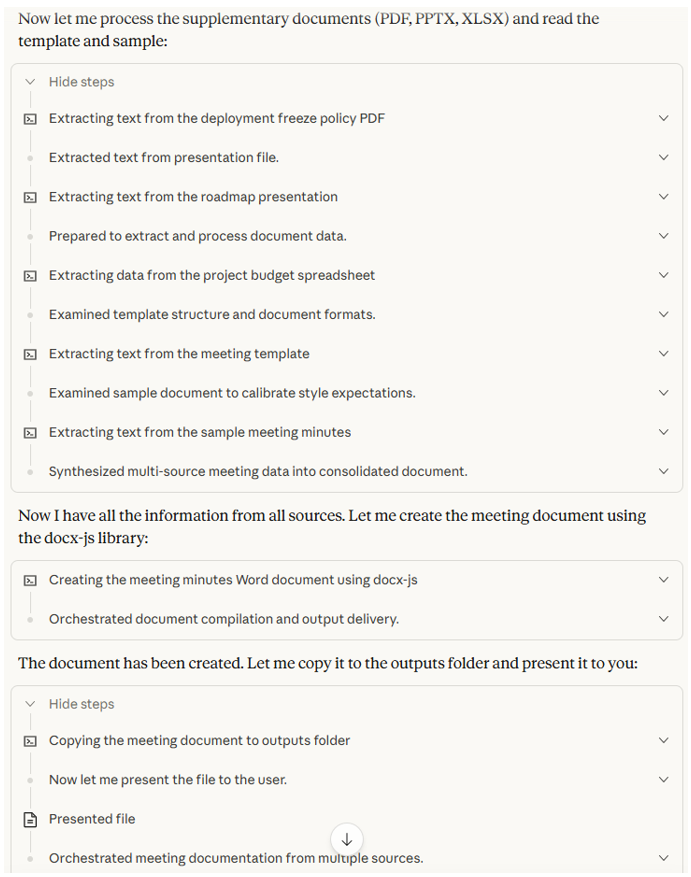
Task: Click terminal icon next to meeting template step
Action: click(x=30, y=354)
